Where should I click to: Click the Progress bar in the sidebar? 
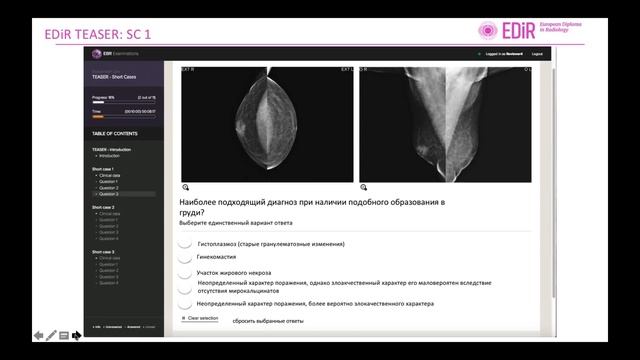tap(124, 102)
